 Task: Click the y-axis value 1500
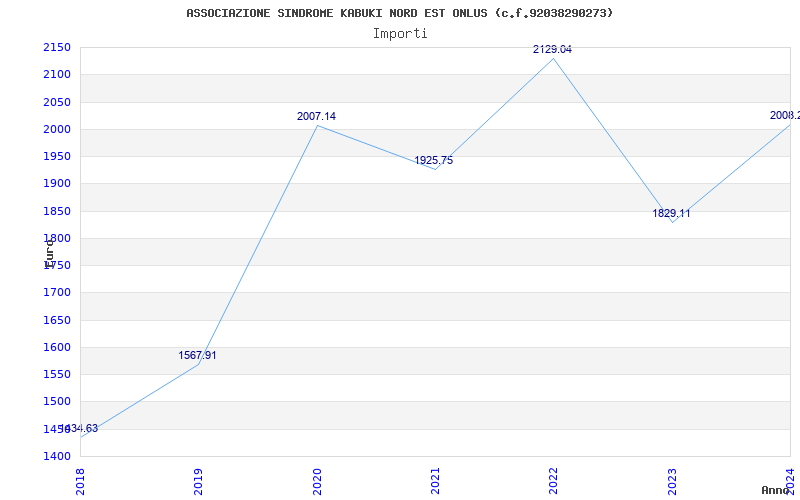pos(57,402)
